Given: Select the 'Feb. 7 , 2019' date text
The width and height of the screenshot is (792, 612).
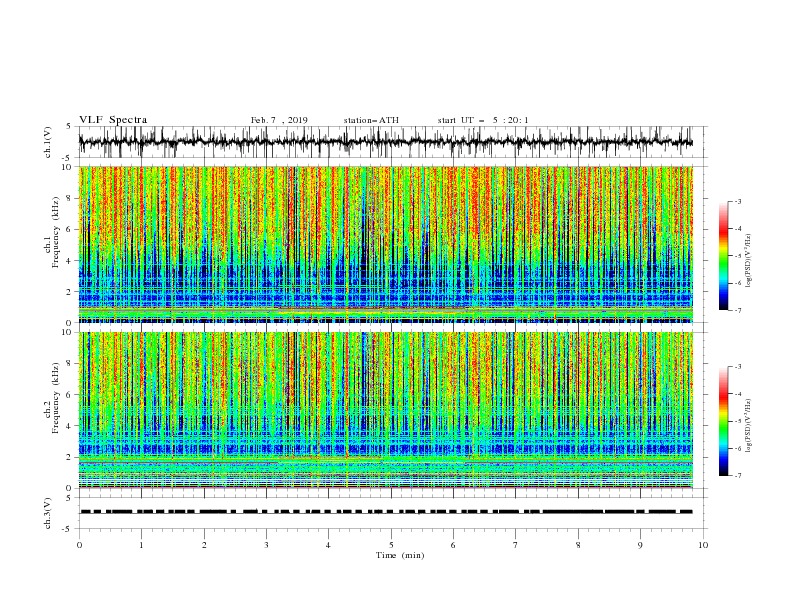Looking at the screenshot, I should (x=279, y=120).
